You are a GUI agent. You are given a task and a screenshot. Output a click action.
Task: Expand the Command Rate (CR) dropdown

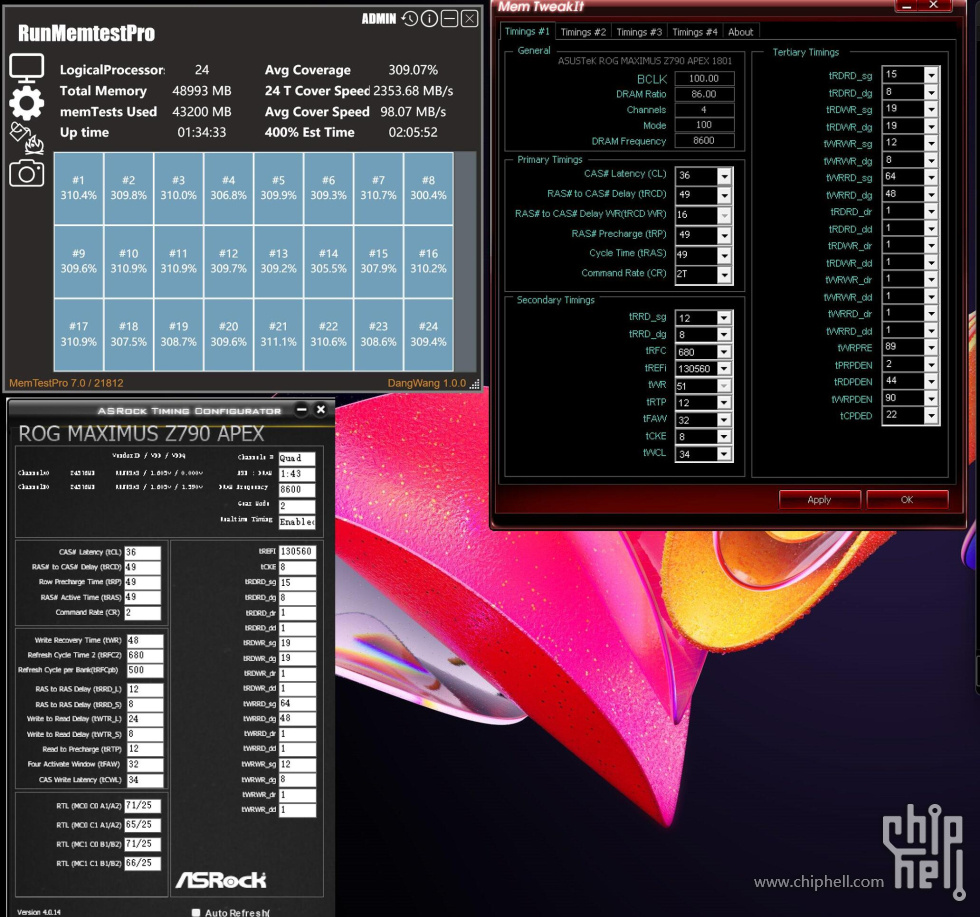point(724,274)
